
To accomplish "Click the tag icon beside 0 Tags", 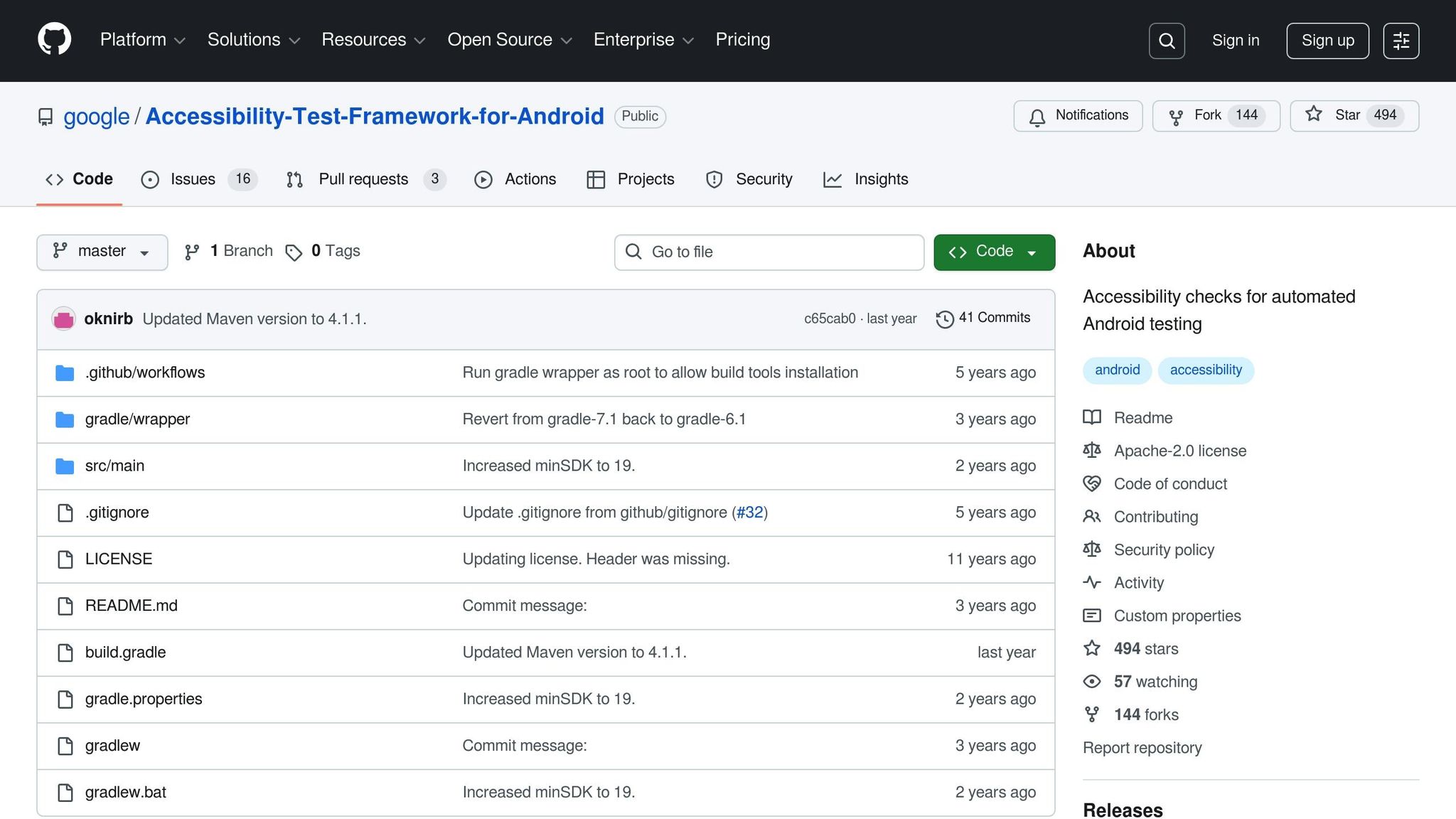I will [x=294, y=252].
